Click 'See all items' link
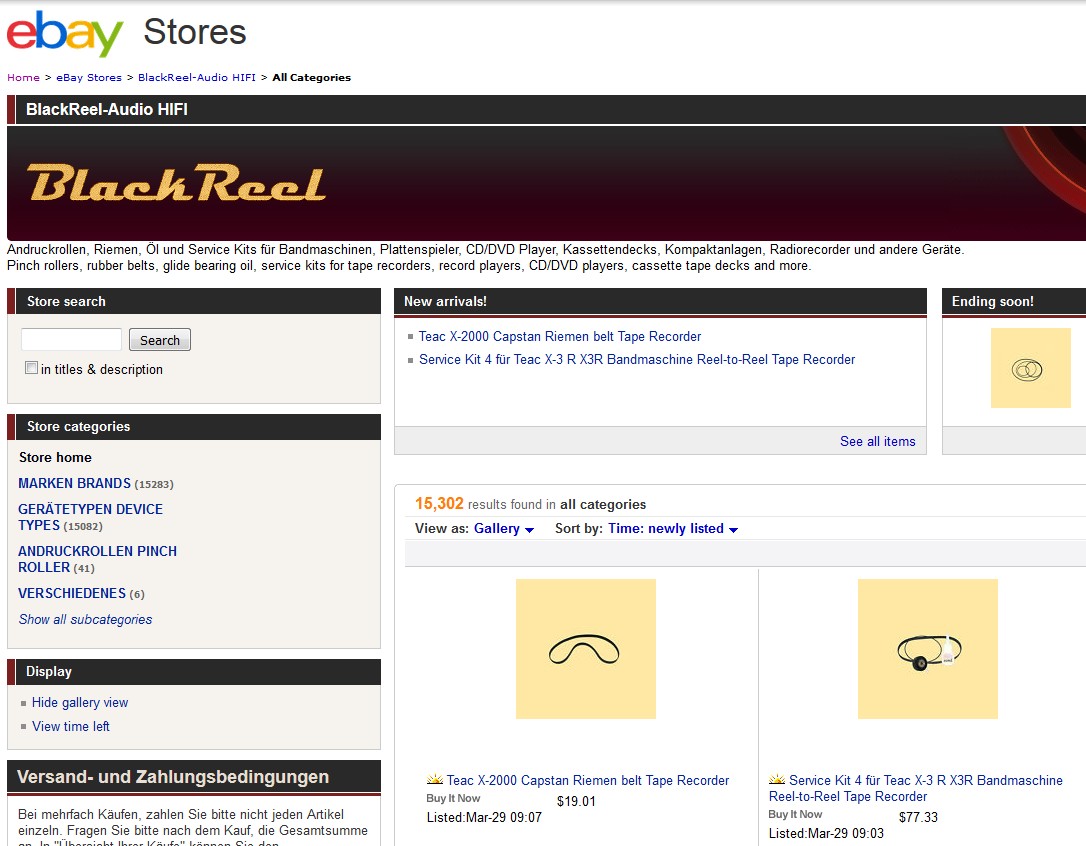The height and width of the screenshot is (846, 1086). 877,441
